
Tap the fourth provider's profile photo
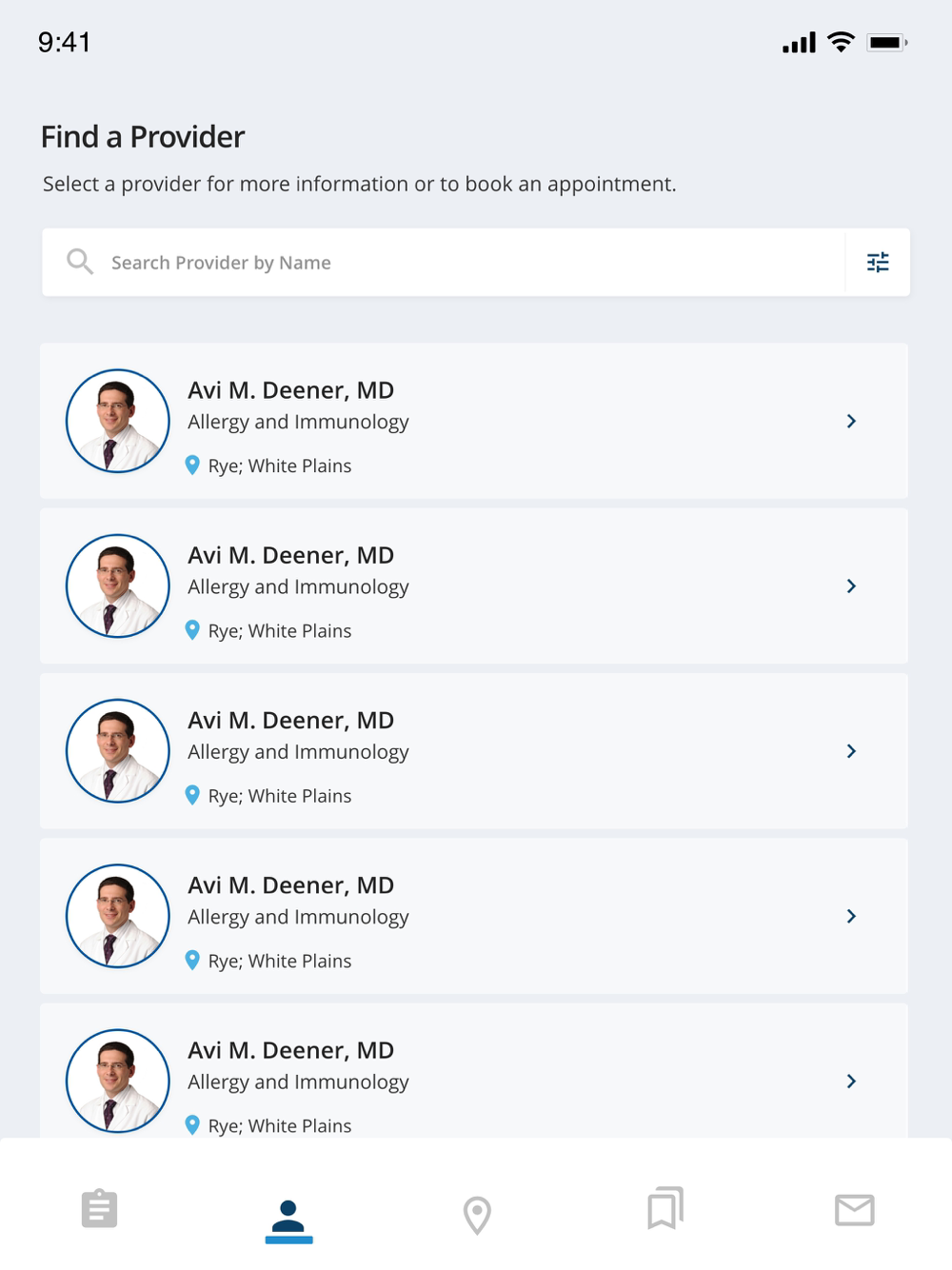pyautogui.click(x=118, y=916)
